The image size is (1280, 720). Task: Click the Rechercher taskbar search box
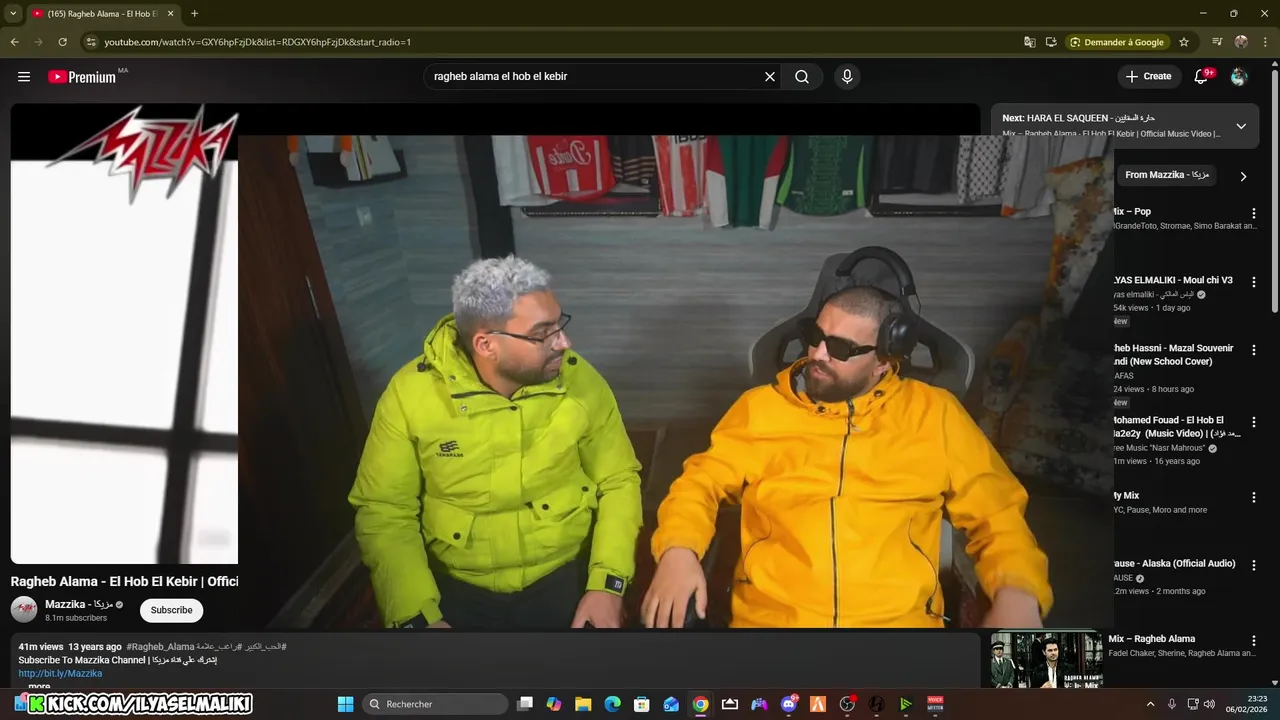coord(435,704)
